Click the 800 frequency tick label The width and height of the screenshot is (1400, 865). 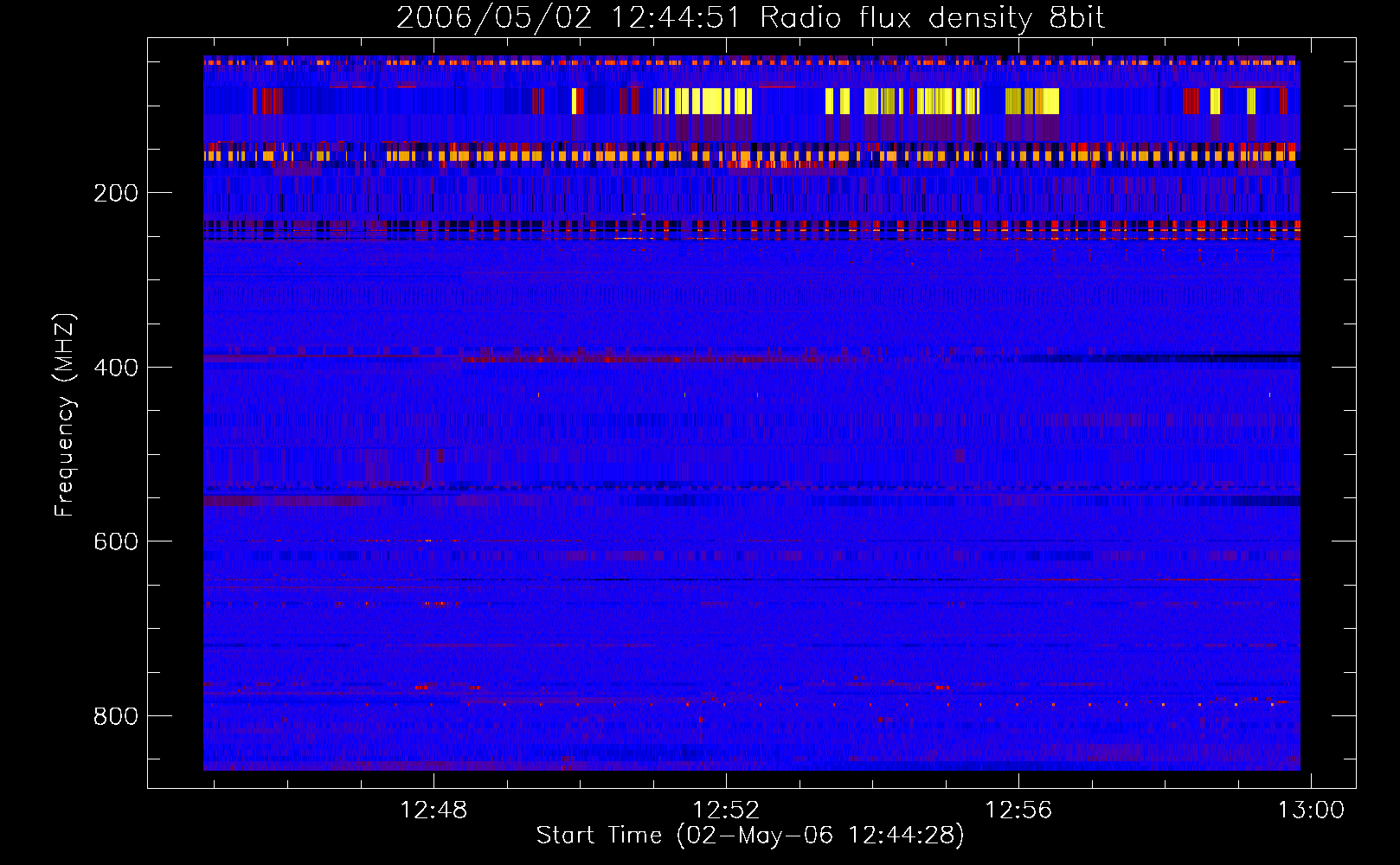(x=116, y=716)
